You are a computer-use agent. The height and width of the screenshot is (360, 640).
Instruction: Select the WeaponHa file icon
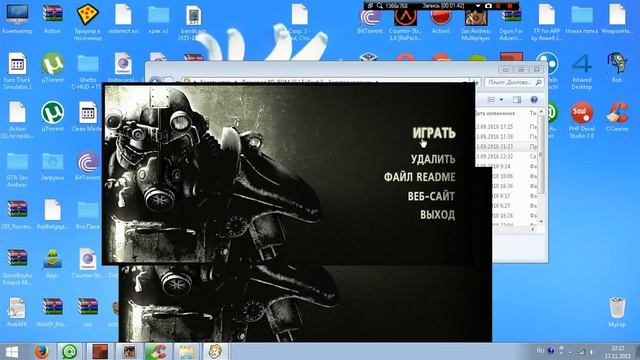(x=617, y=19)
